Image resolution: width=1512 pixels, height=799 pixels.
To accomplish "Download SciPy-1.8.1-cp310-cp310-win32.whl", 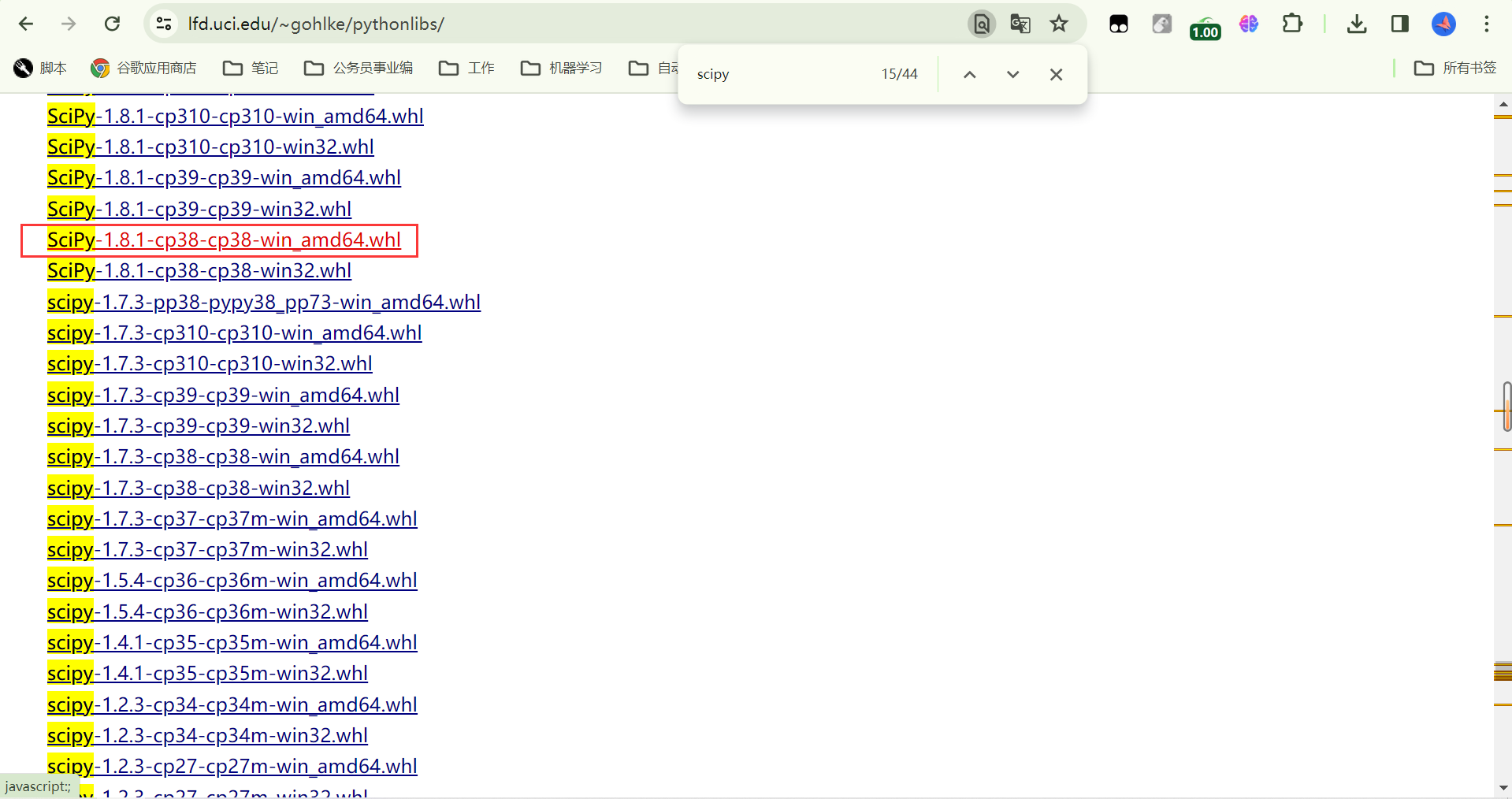I will [x=210, y=147].
